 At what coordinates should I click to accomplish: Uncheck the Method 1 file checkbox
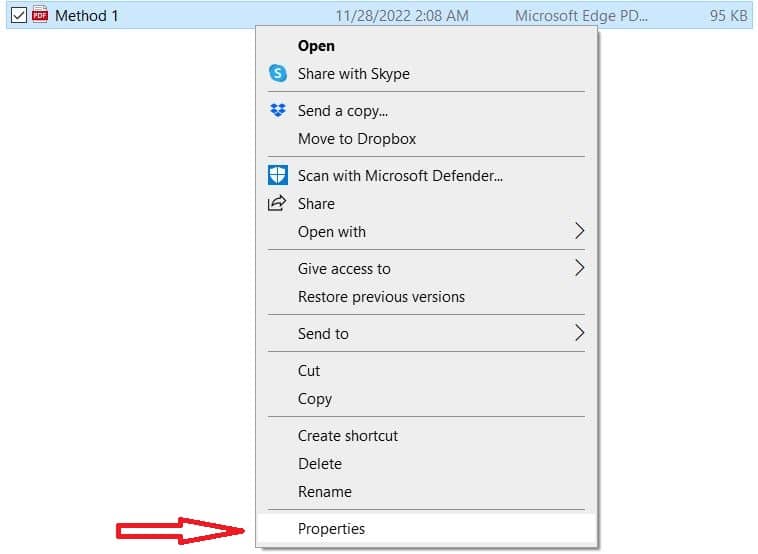click(19, 15)
